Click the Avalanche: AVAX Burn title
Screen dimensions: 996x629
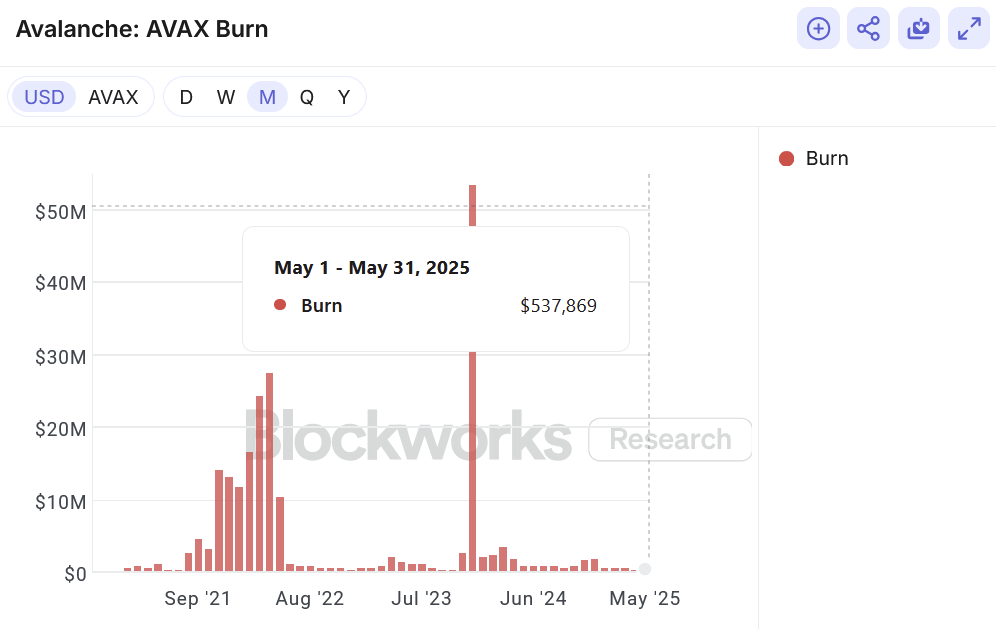[142, 29]
